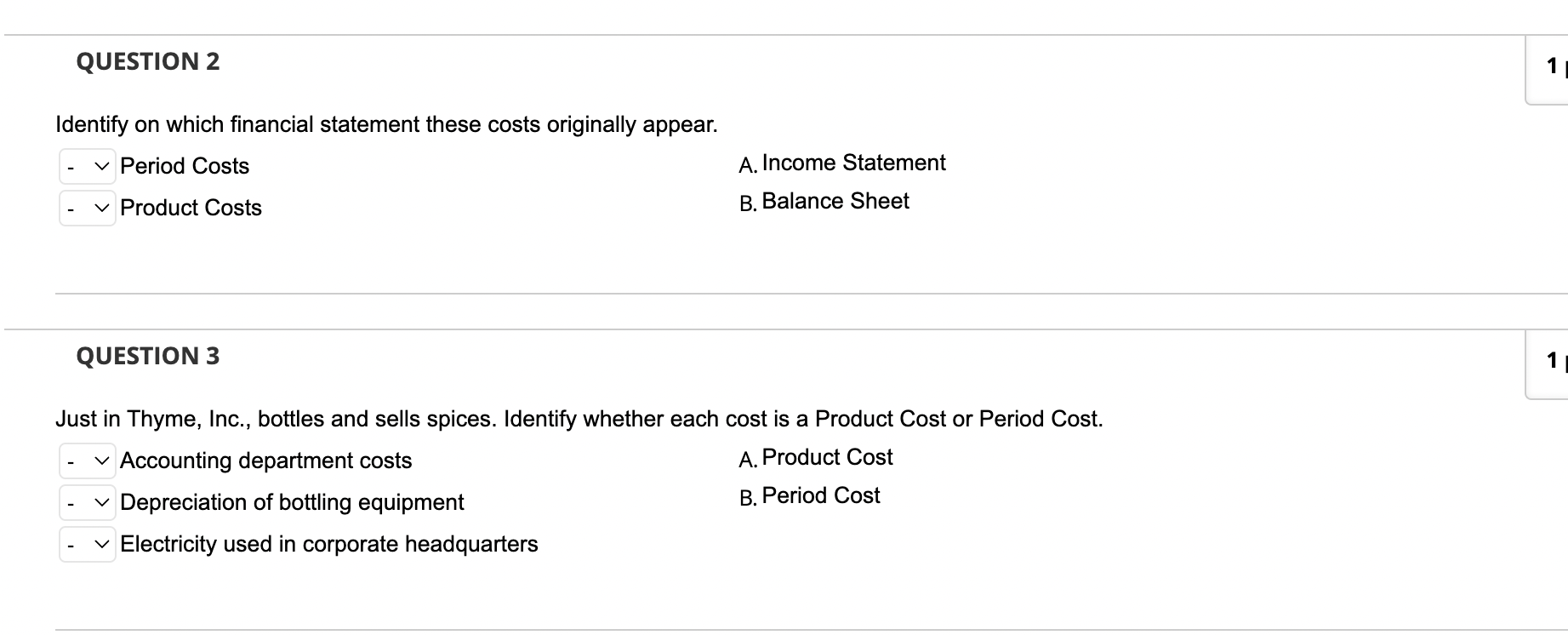Click the Just in Thyme question prompt

579,418
